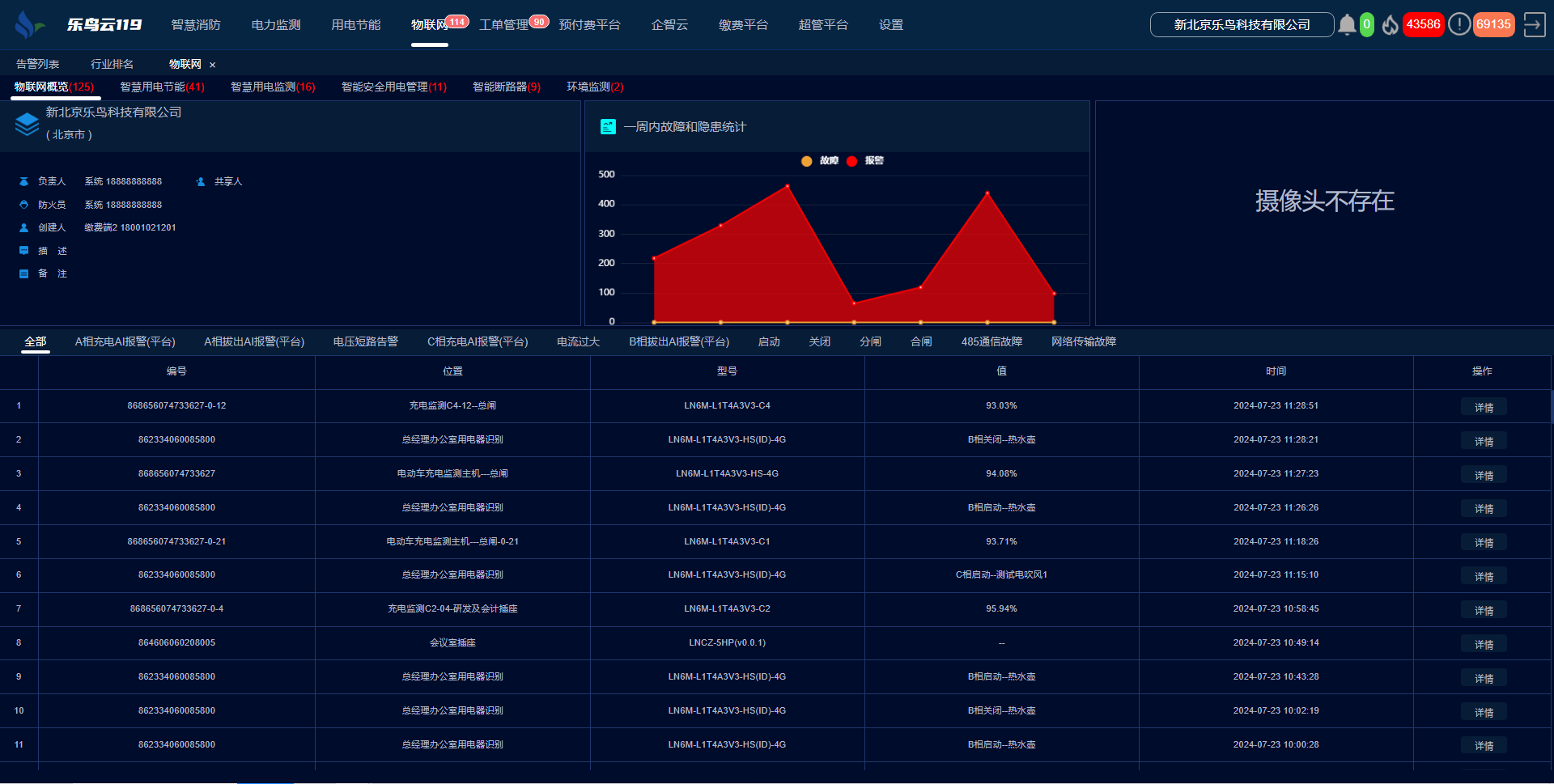Click the 共享人 shared user icon

tap(201, 182)
